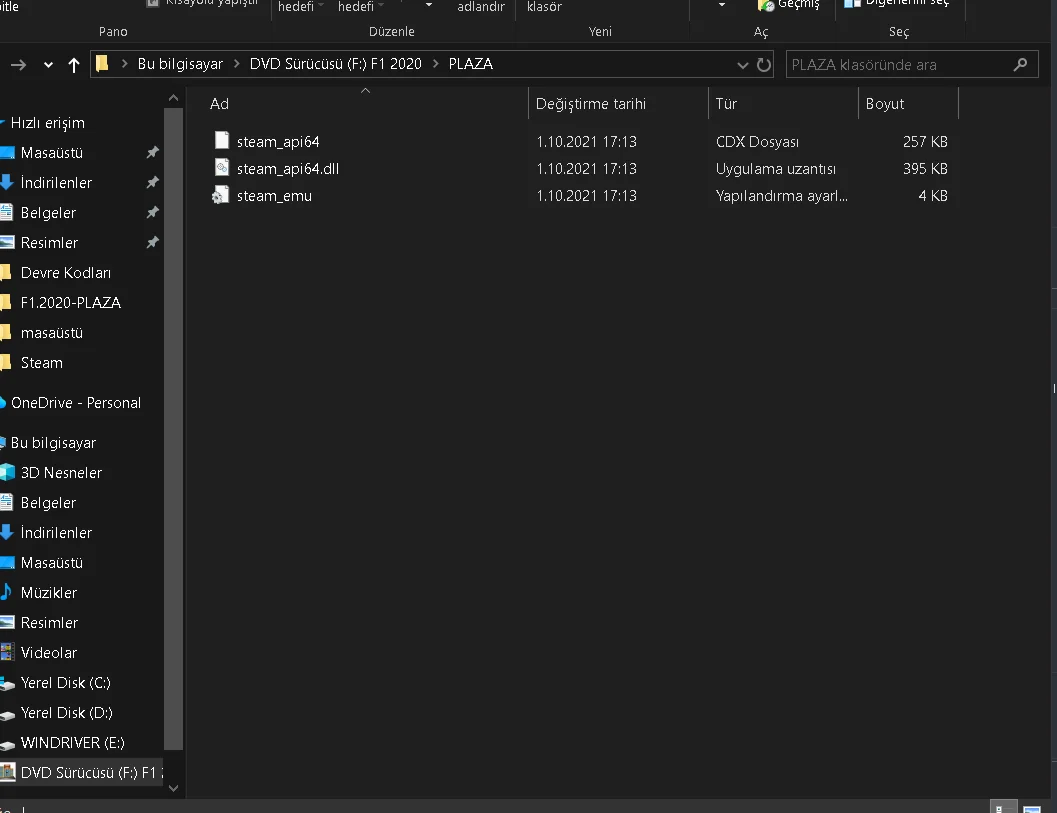This screenshot has height=813, width=1057.
Task: Click the 3D Nesneler cube icon
Action: 7,473
